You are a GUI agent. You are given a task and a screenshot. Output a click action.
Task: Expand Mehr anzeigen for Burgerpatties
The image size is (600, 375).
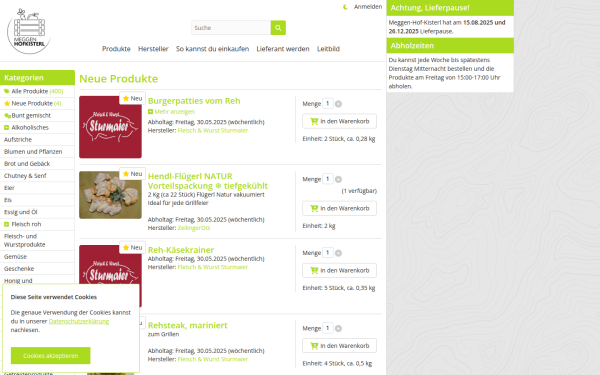[171, 112]
